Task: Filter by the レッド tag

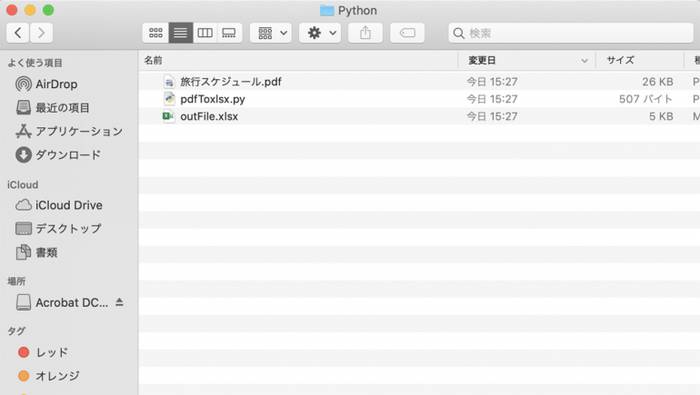Action: (x=52, y=353)
